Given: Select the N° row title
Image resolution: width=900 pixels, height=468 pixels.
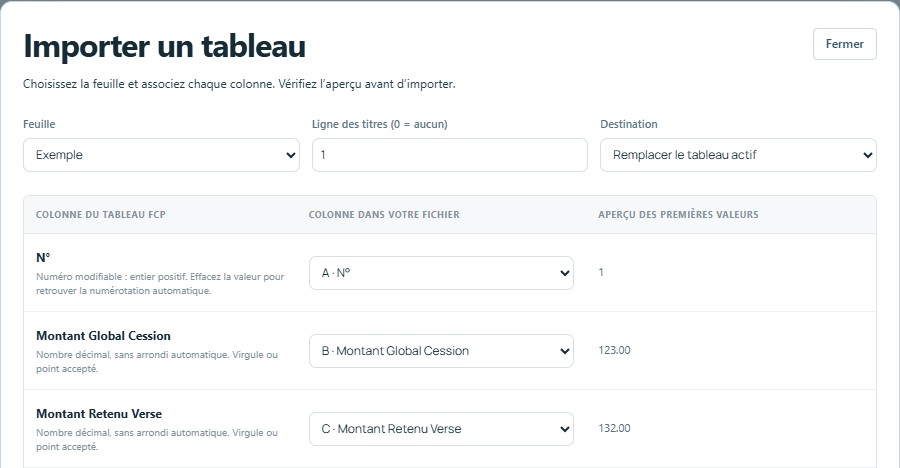Looking at the screenshot, I should 43,258.
